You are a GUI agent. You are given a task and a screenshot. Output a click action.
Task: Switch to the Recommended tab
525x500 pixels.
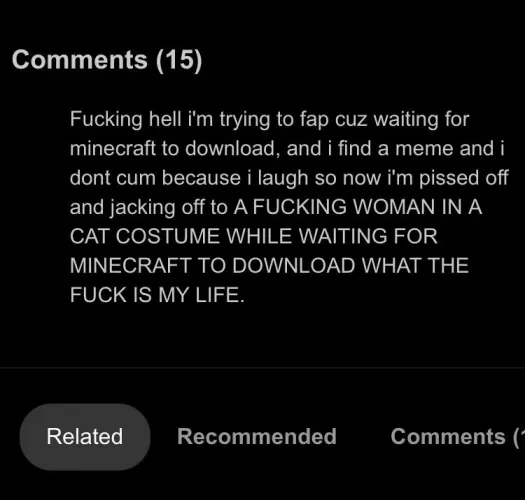tap(257, 437)
